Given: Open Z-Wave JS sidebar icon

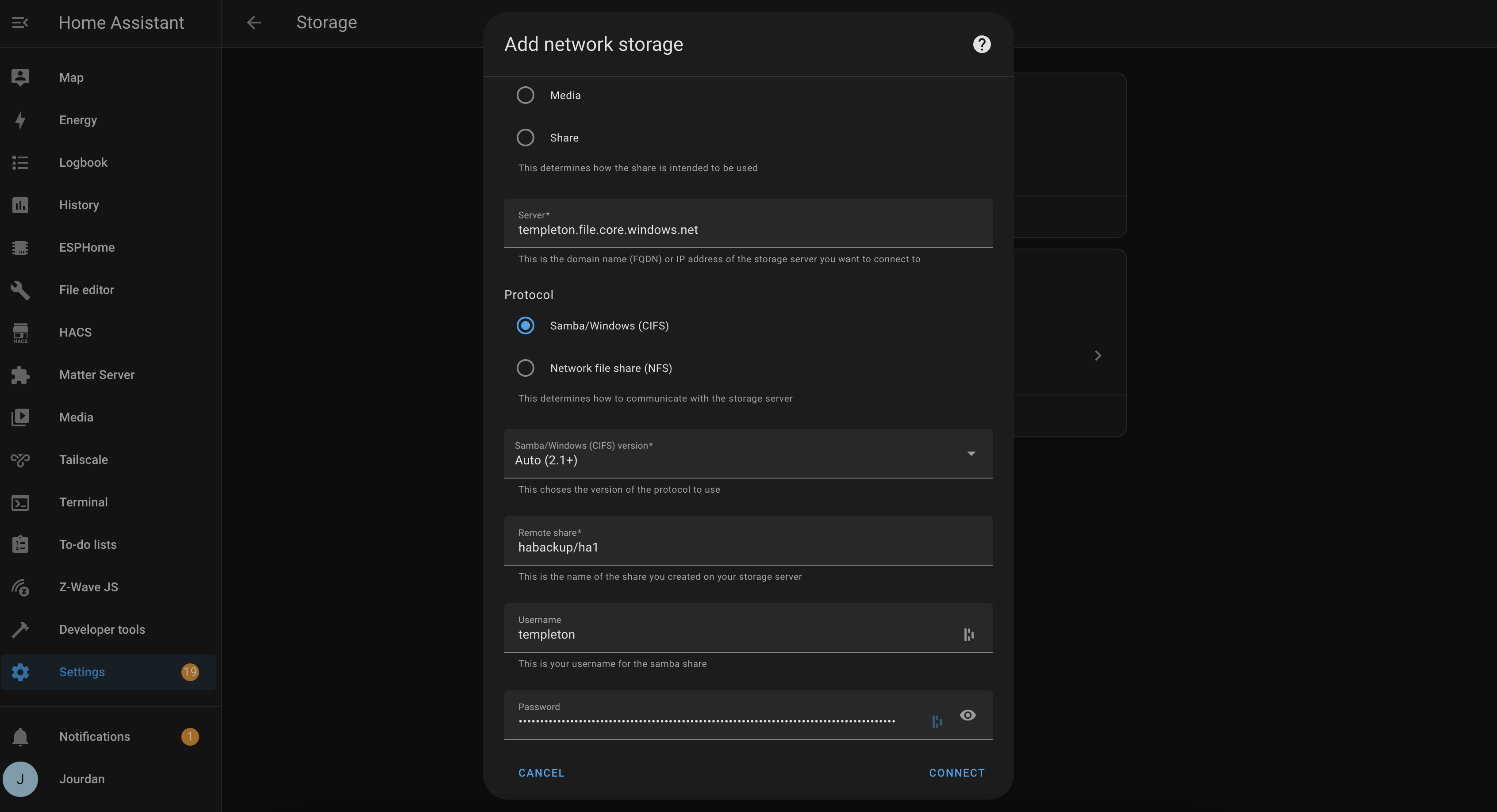Looking at the screenshot, I should click(x=20, y=587).
